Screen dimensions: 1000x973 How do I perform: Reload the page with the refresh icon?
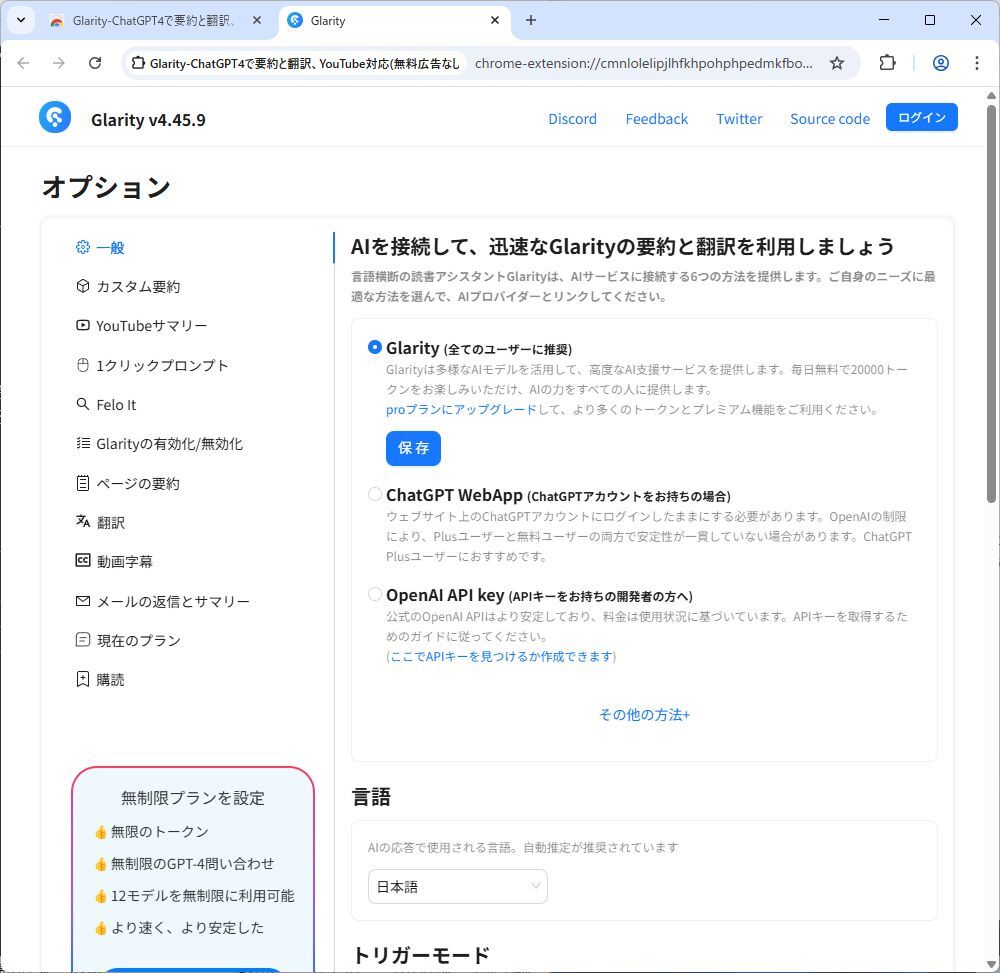pos(95,63)
